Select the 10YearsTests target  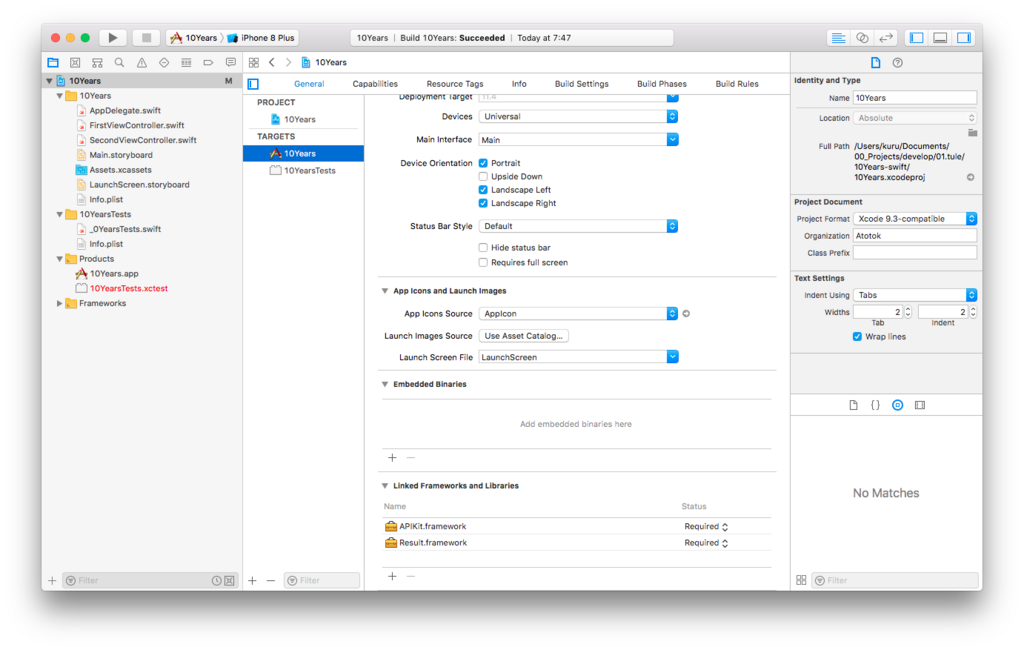point(304,171)
